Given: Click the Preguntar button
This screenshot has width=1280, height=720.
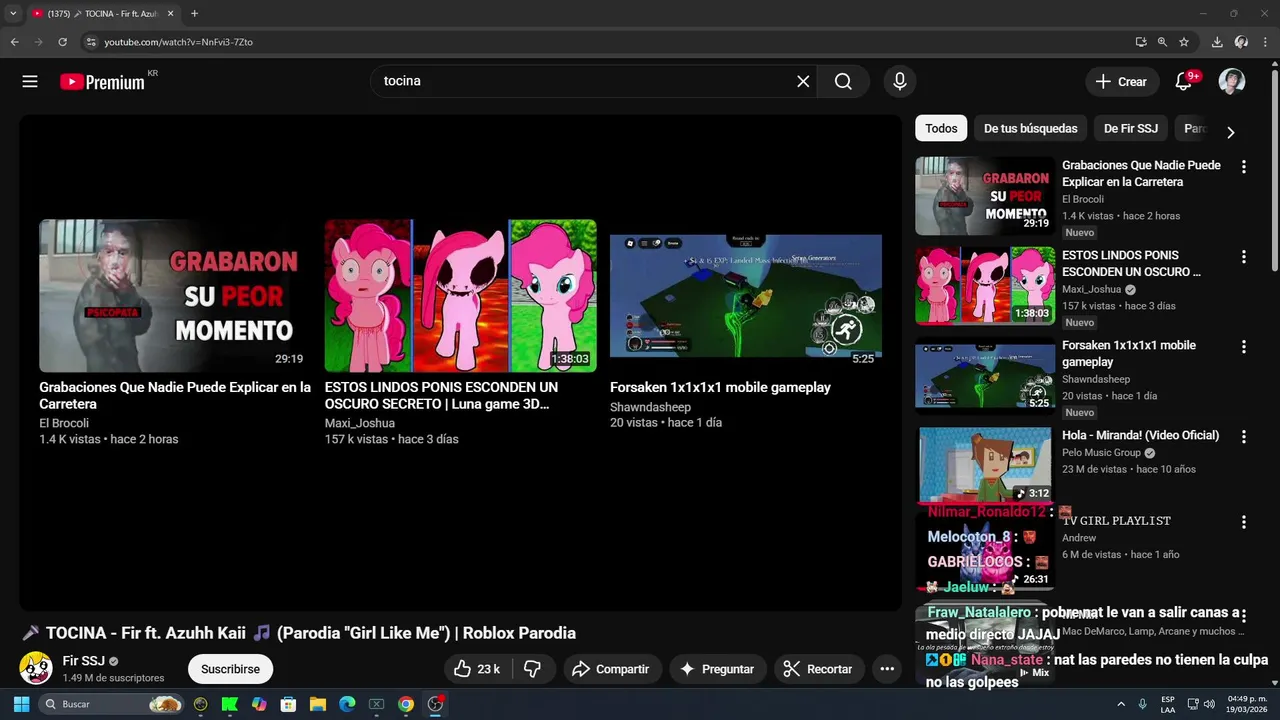Looking at the screenshot, I should (717, 669).
